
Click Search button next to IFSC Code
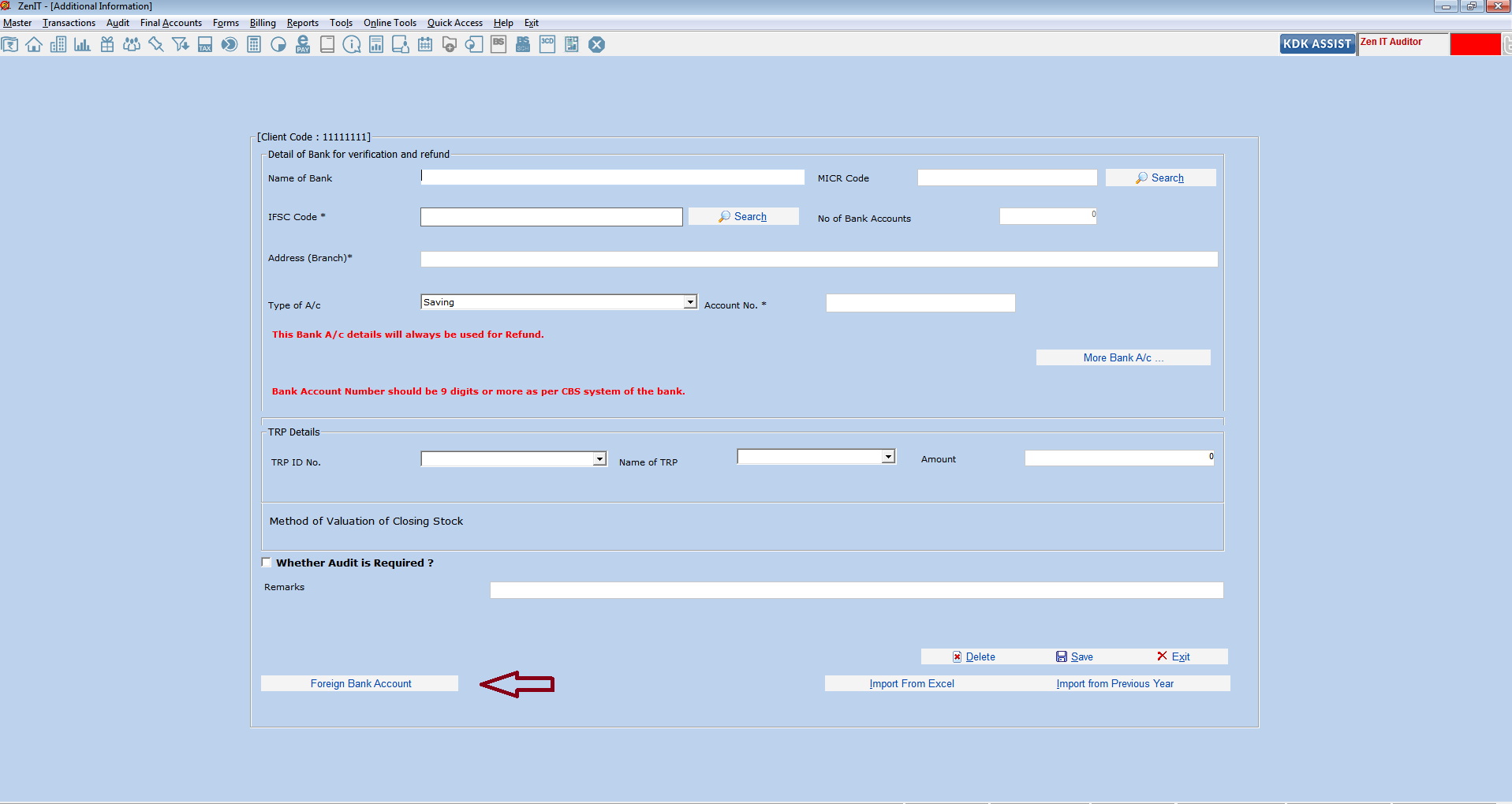coord(743,216)
